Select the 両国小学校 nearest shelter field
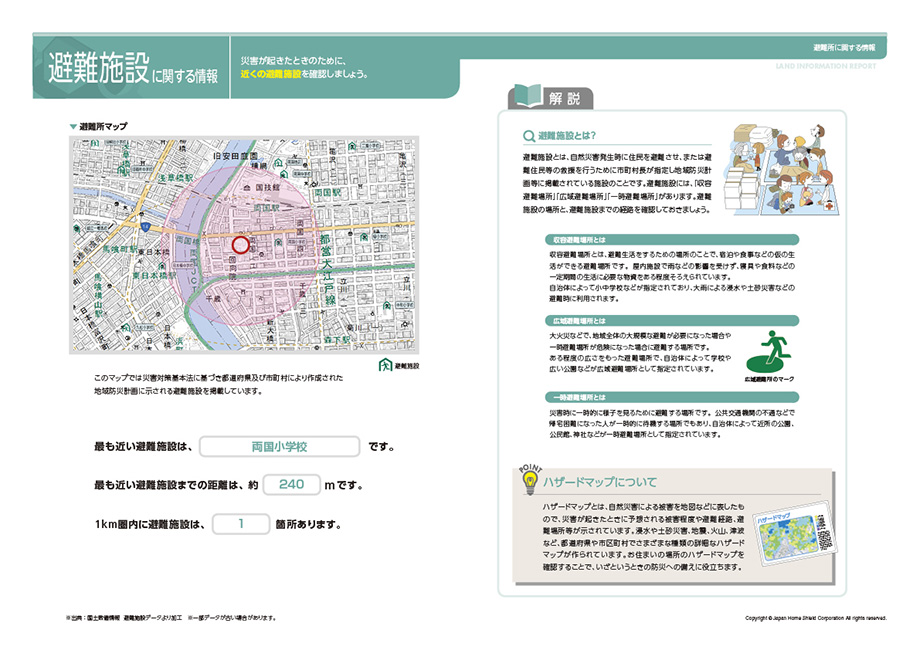920x650 pixels. 279,446
